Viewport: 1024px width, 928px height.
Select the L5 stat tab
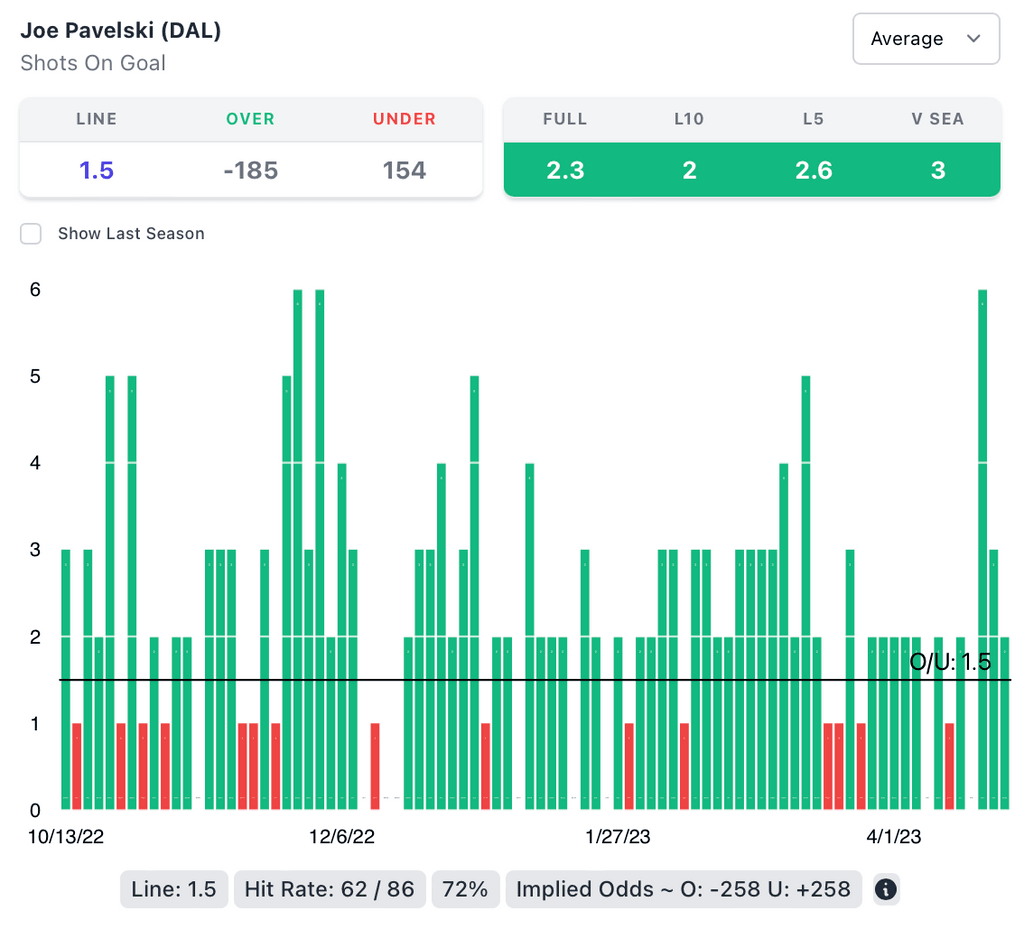[813, 119]
